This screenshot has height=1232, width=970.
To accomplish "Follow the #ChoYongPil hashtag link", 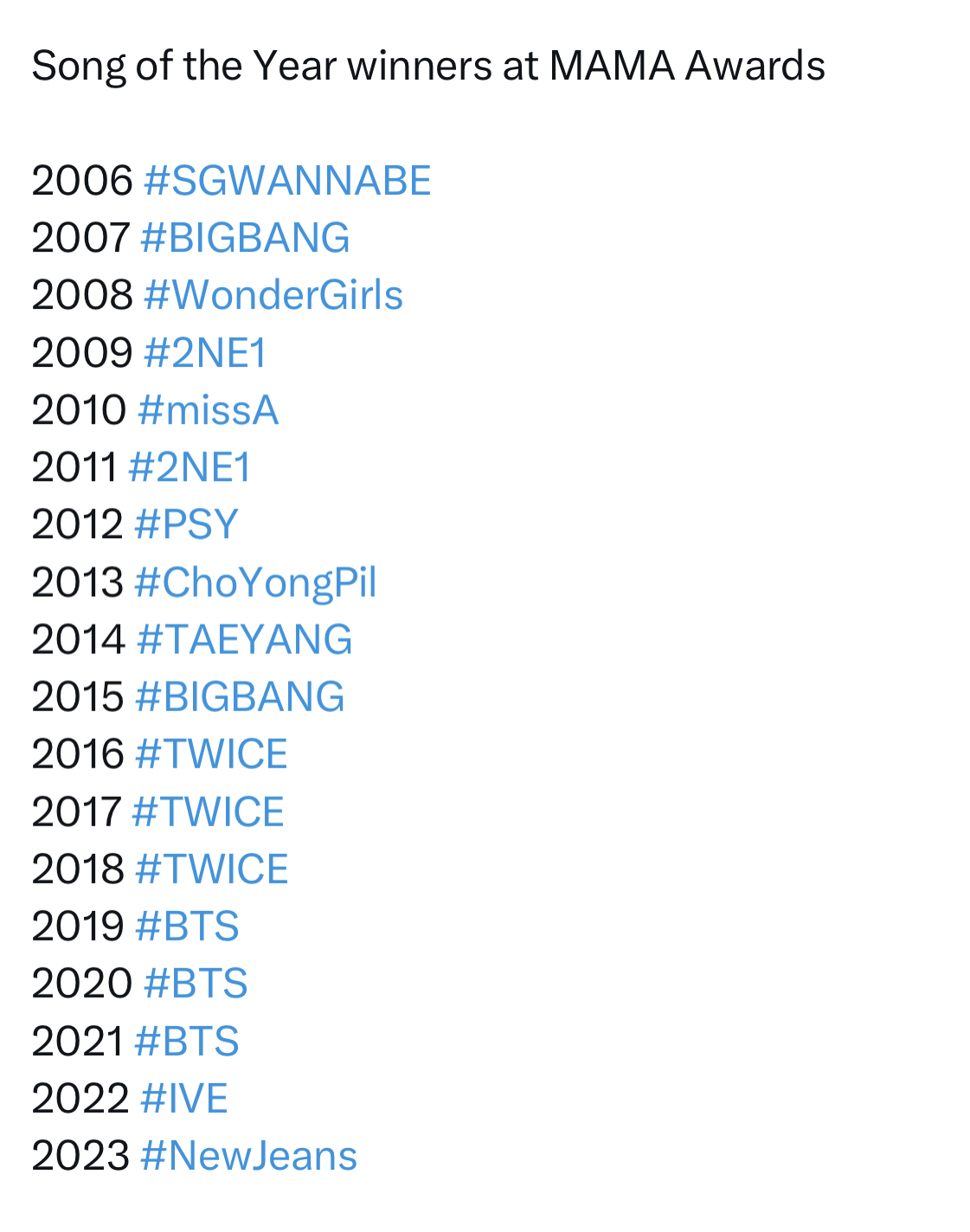I will coord(255,582).
